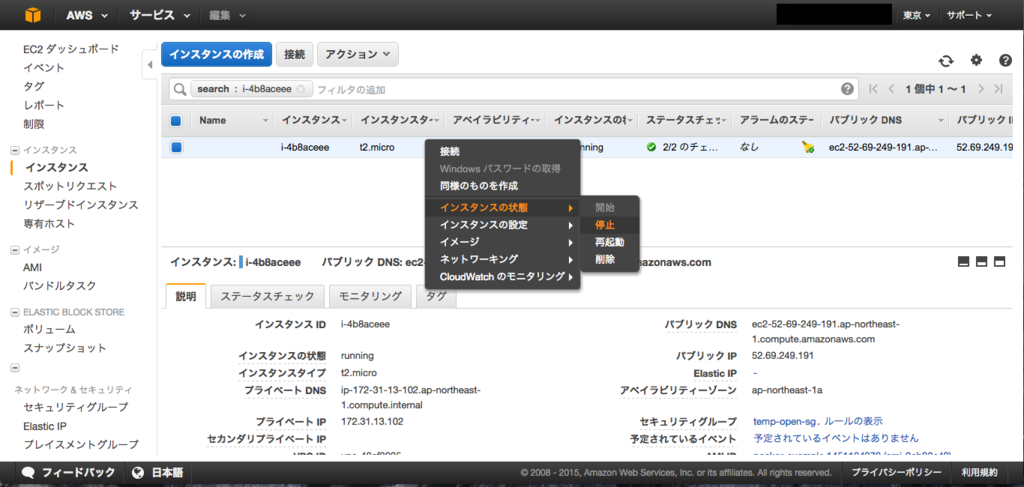Viewport: 1024px width, 487px height.
Task: Click the alarm icon in instance row
Action: click(808, 148)
